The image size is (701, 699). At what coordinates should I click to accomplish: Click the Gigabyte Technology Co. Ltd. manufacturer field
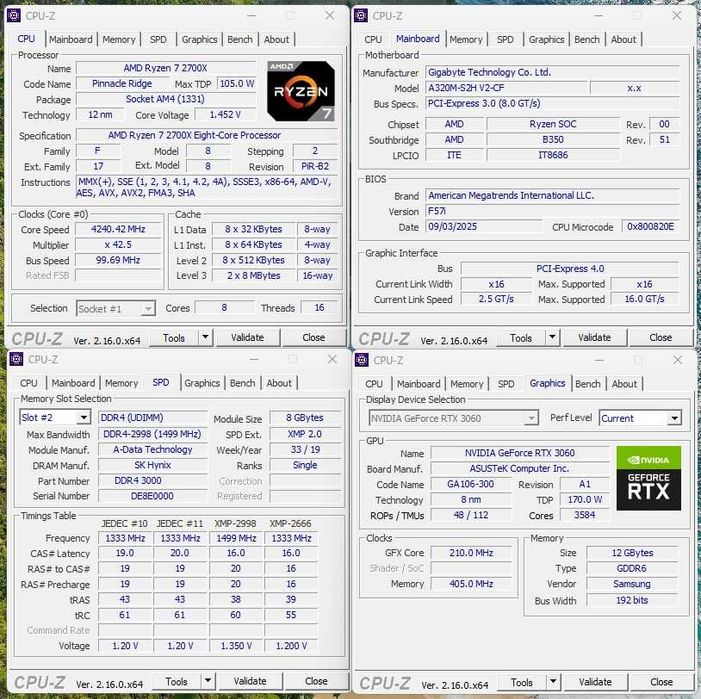[x=552, y=72]
